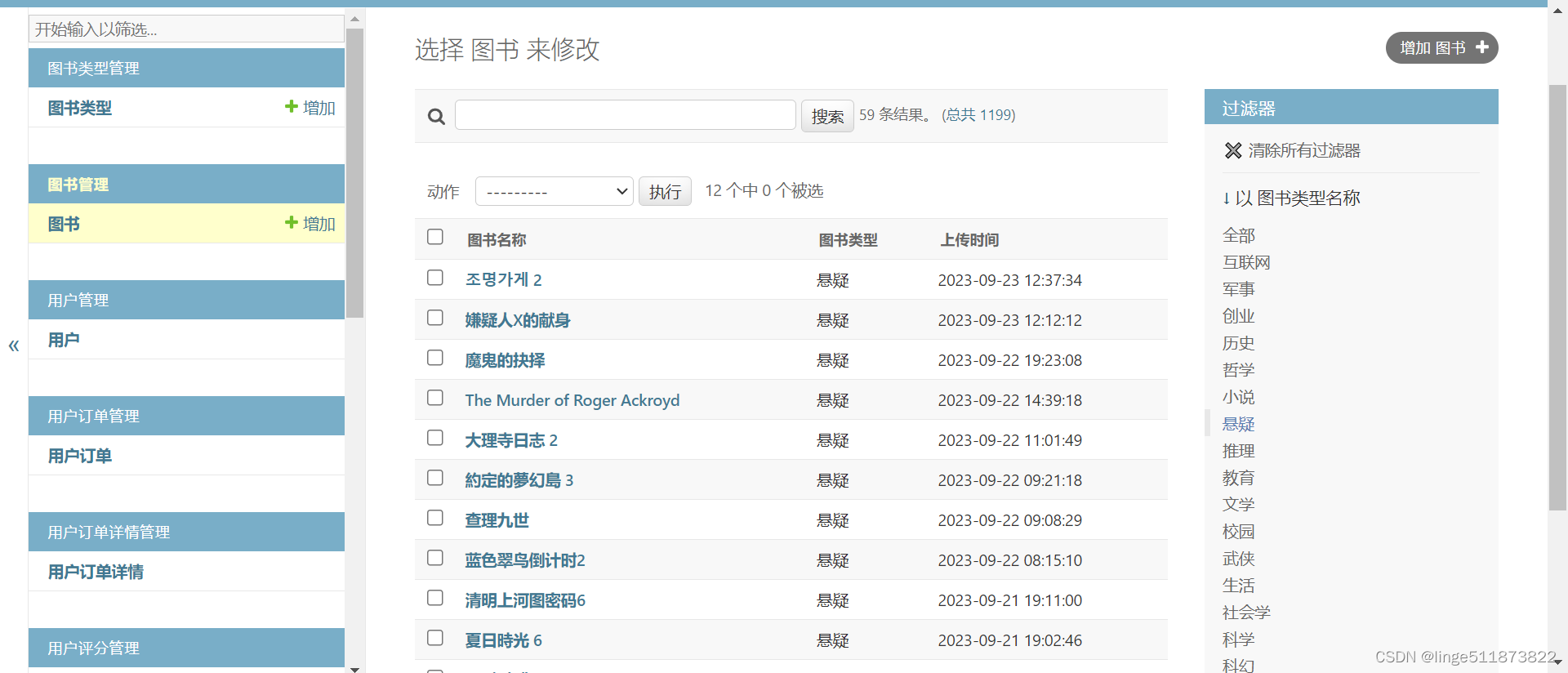This screenshot has height=673, width=1568.
Task: Sort by 上传时间 column header
Action: [x=969, y=240]
